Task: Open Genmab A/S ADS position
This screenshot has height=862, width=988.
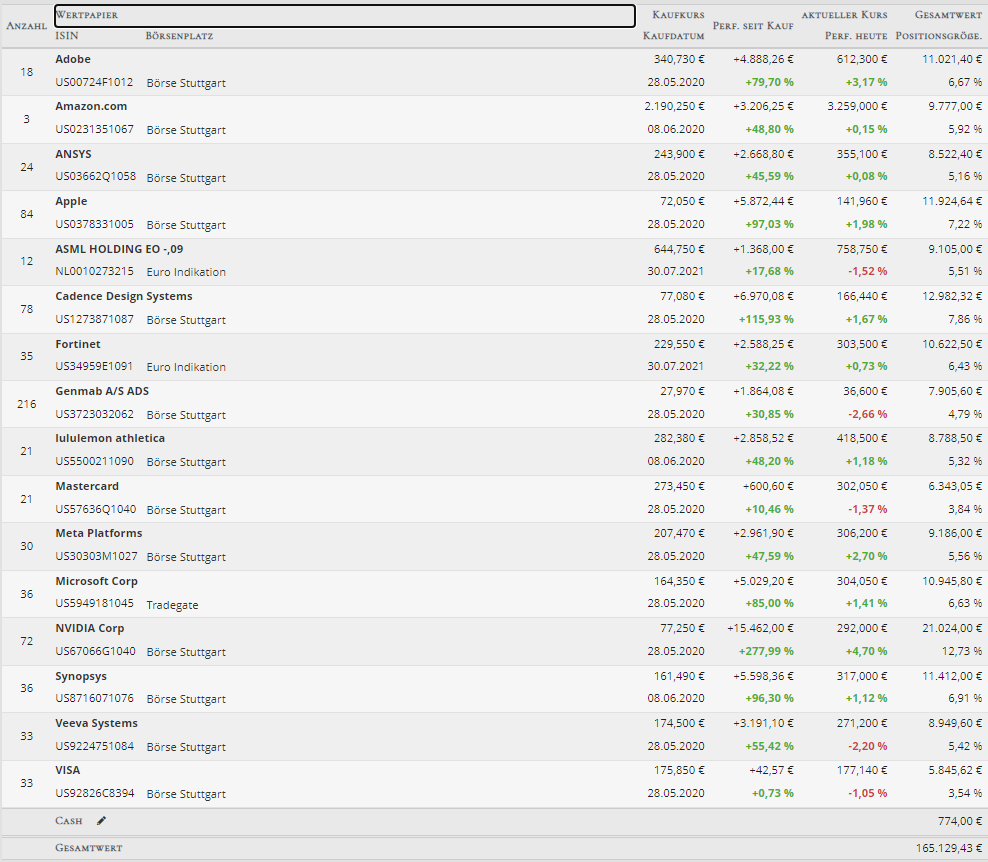Action: pyautogui.click(x=494, y=404)
